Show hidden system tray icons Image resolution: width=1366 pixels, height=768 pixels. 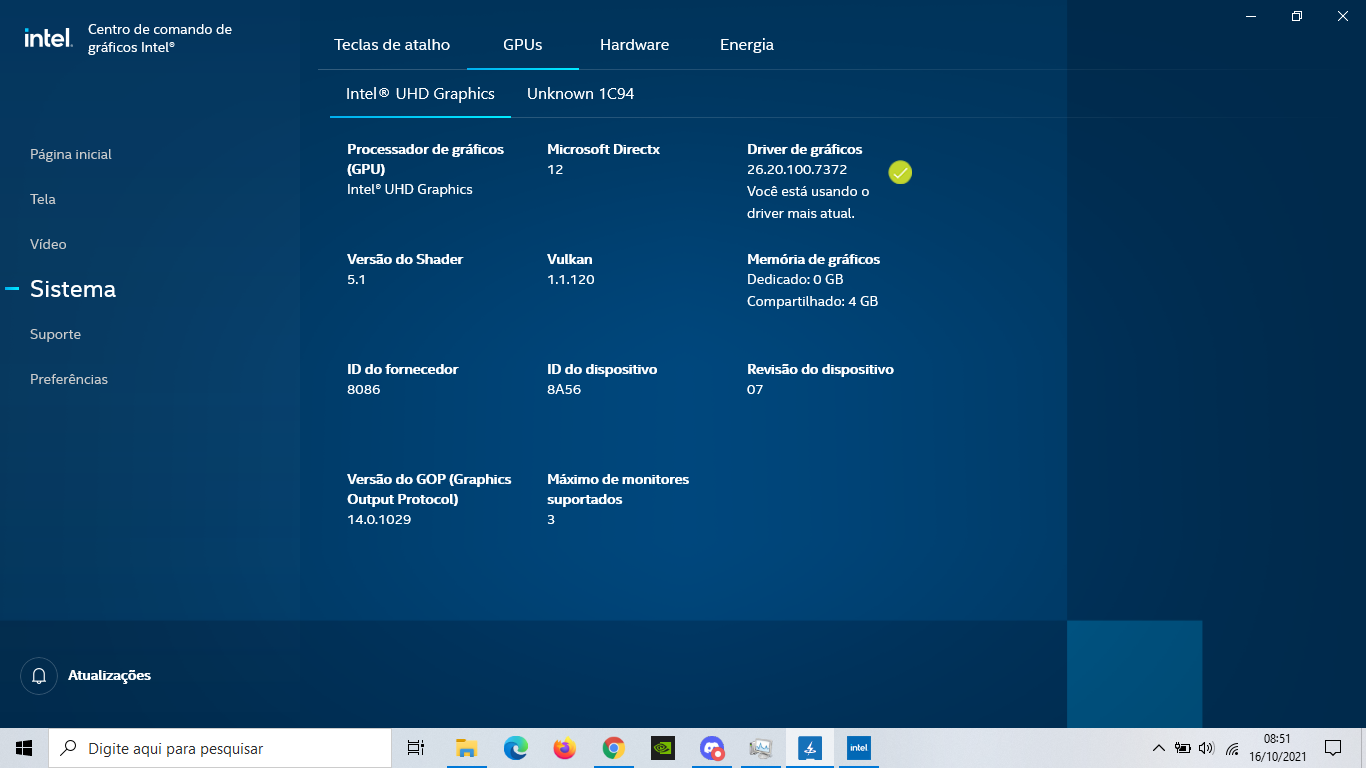1158,748
